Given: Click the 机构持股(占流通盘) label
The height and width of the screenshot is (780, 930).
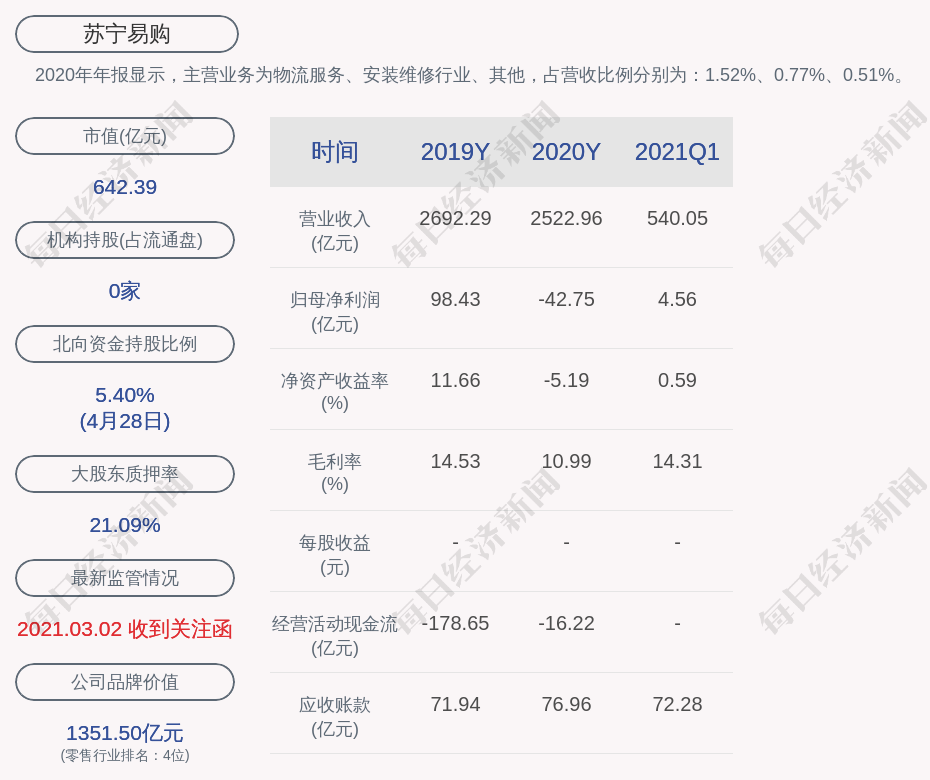Looking at the screenshot, I should pyautogui.click(x=125, y=240).
